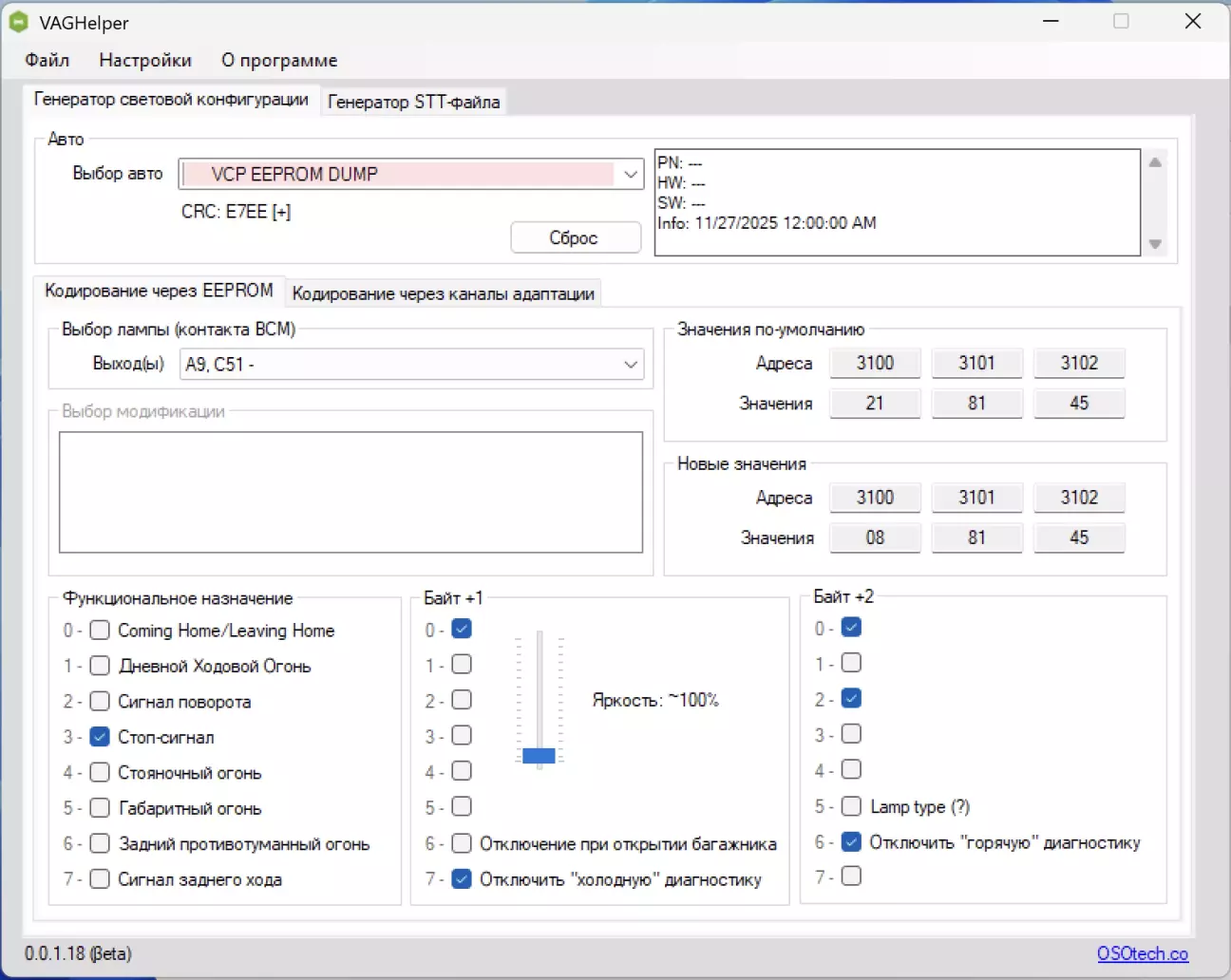Enable Сигнал поворота checkbox

click(100, 702)
